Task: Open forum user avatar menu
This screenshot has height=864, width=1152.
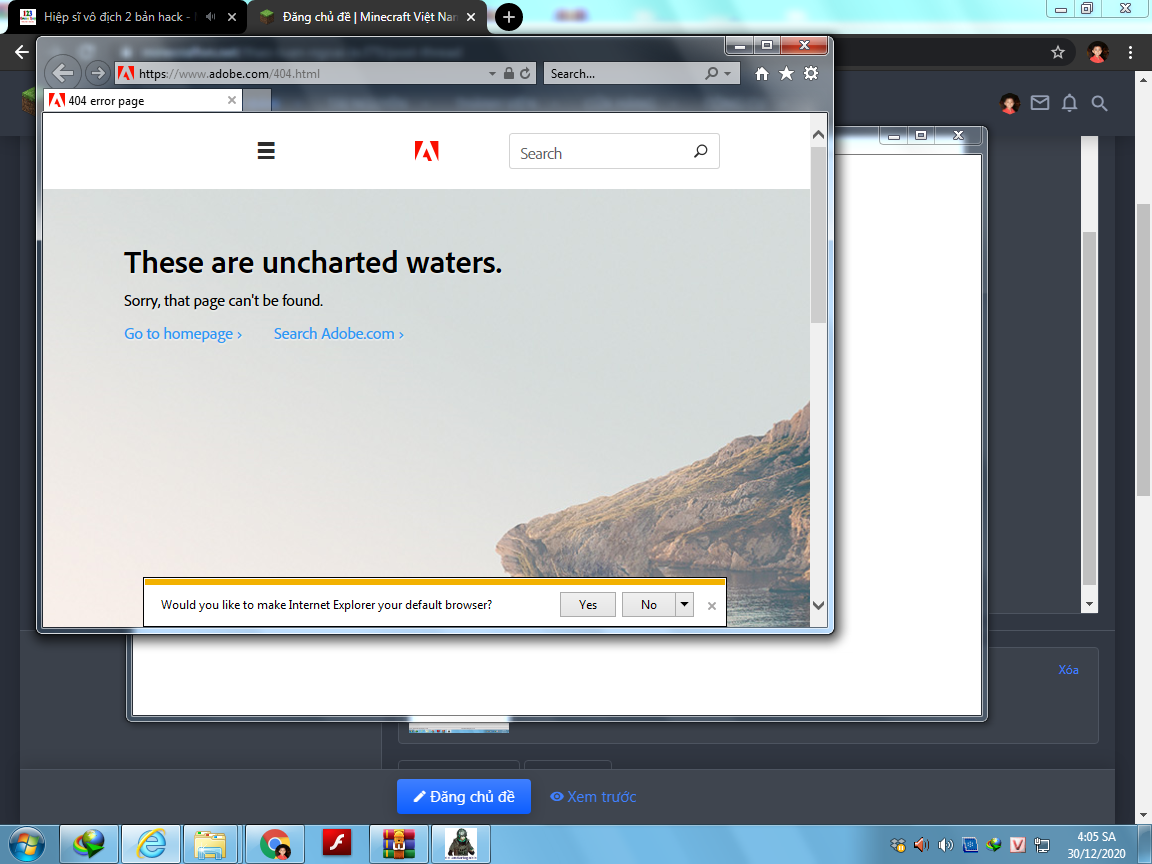Action: click(1009, 104)
